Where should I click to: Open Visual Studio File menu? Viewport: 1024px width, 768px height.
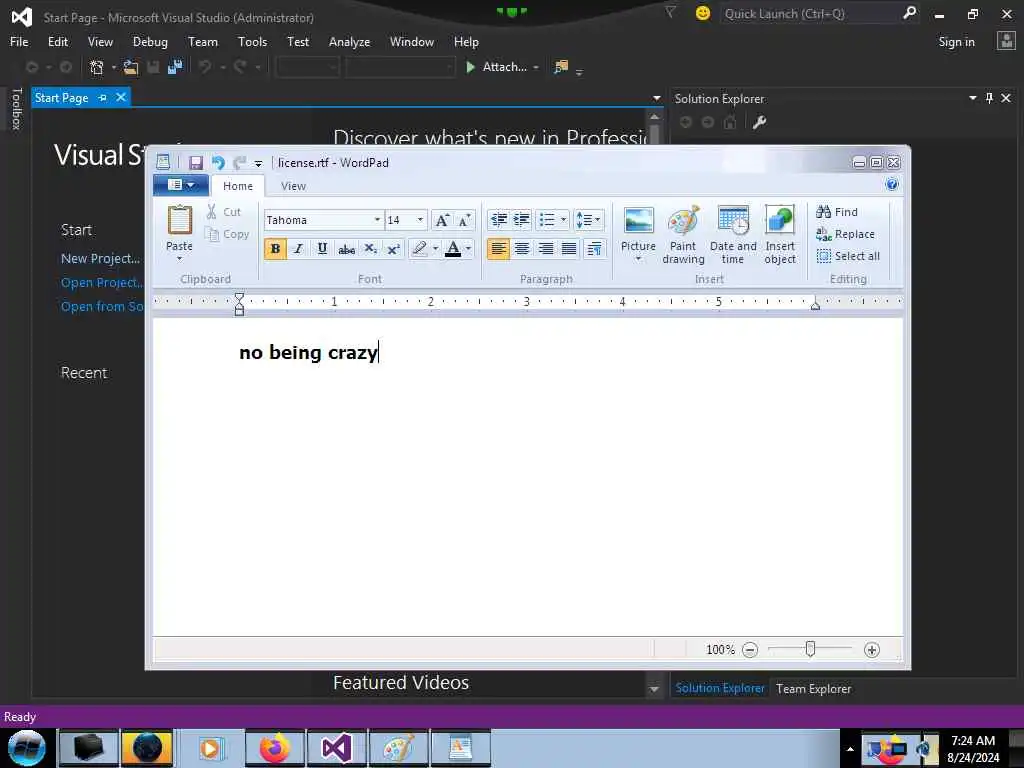pos(19,42)
